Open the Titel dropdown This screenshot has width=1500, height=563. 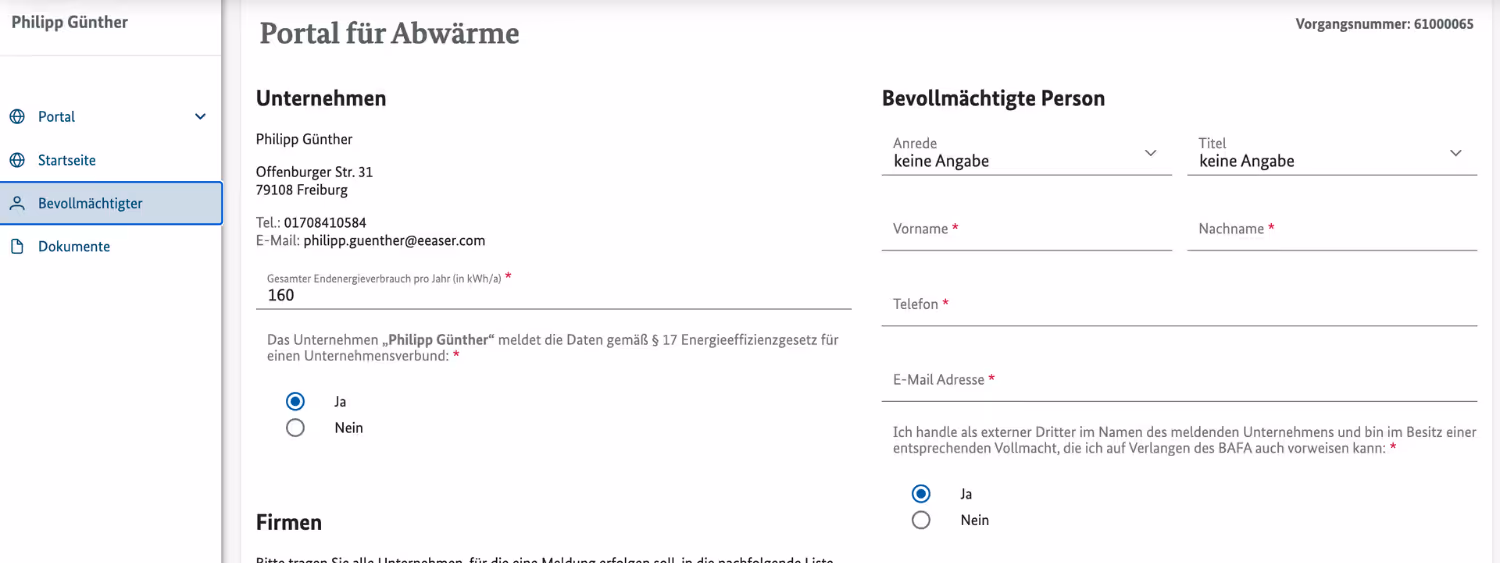(1332, 153)
